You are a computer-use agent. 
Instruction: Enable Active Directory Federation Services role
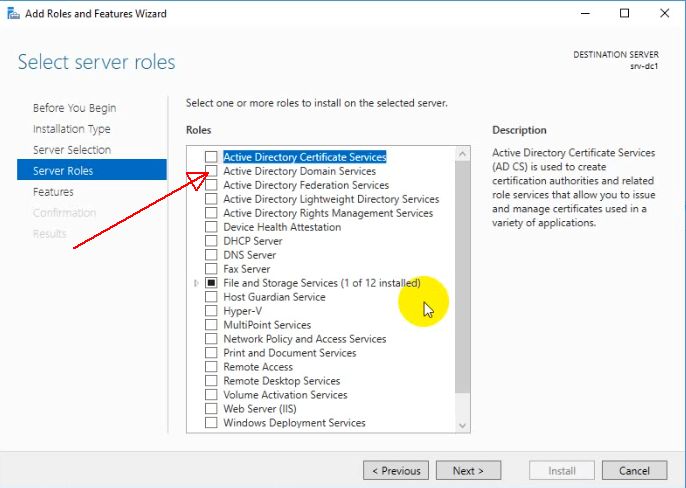[x=211, y=185]
